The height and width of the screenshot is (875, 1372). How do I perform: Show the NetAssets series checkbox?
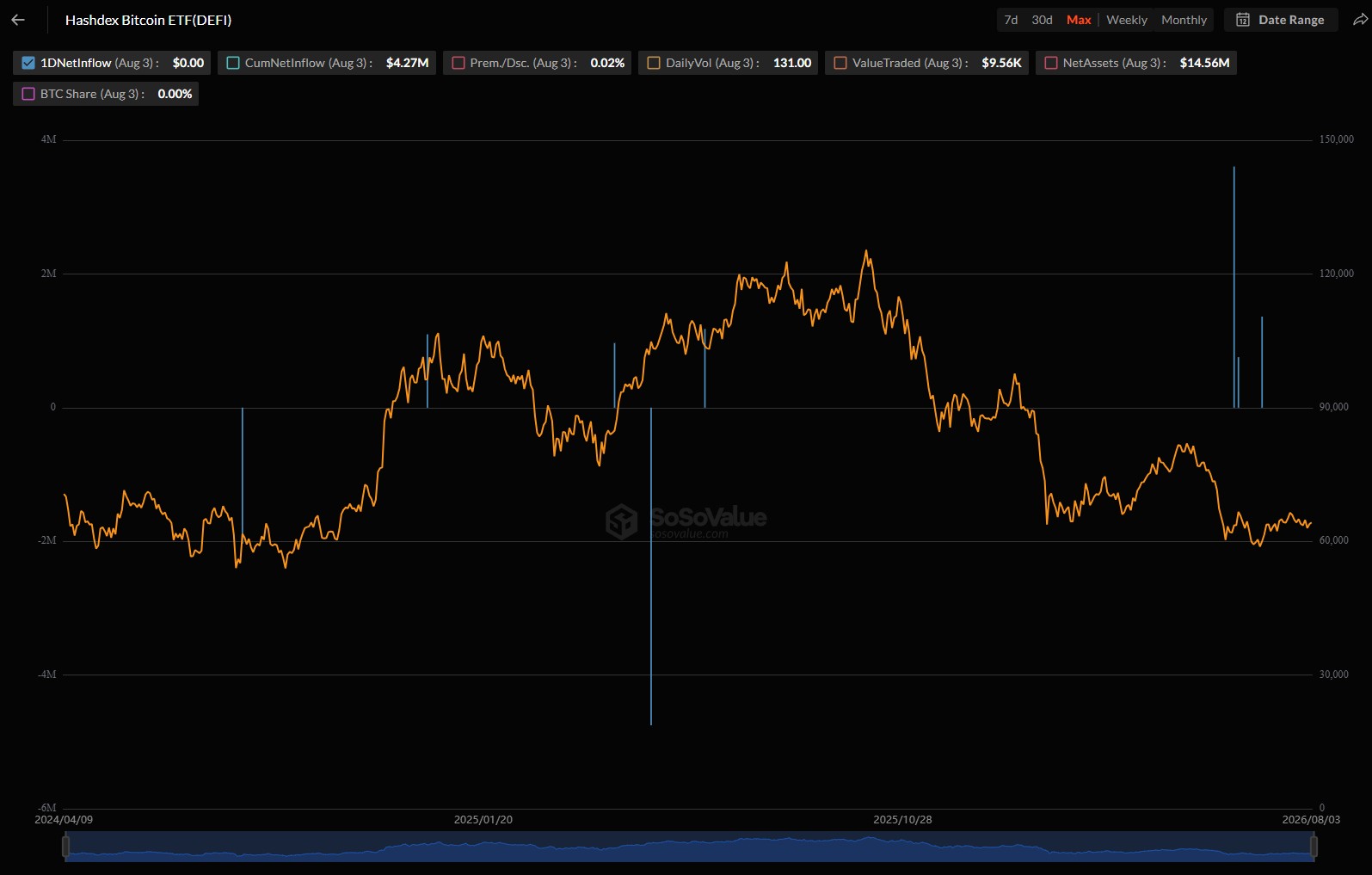[1051, 63]
